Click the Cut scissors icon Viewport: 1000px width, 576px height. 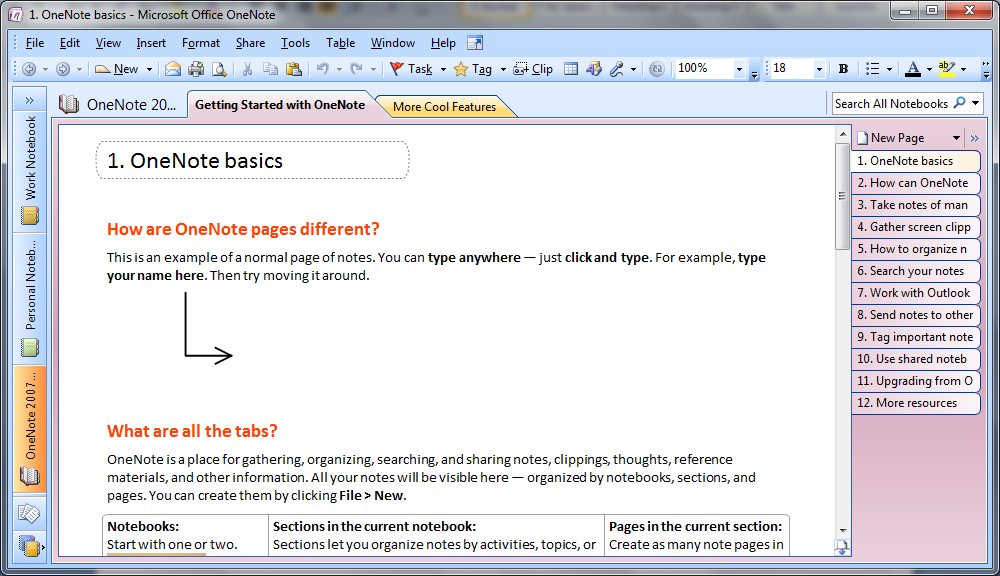[x=247, y=69]
